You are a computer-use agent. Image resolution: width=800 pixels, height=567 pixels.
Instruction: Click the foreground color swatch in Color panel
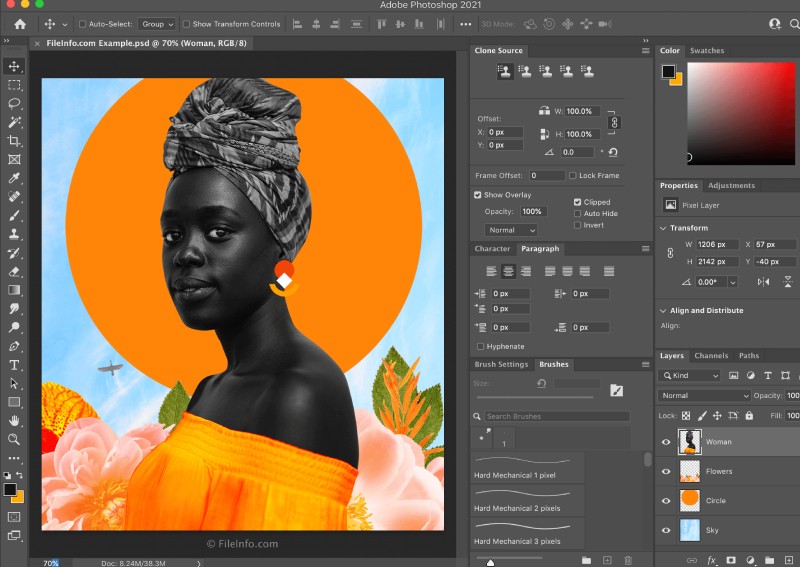pyautogui.click(x=668, y=71)
